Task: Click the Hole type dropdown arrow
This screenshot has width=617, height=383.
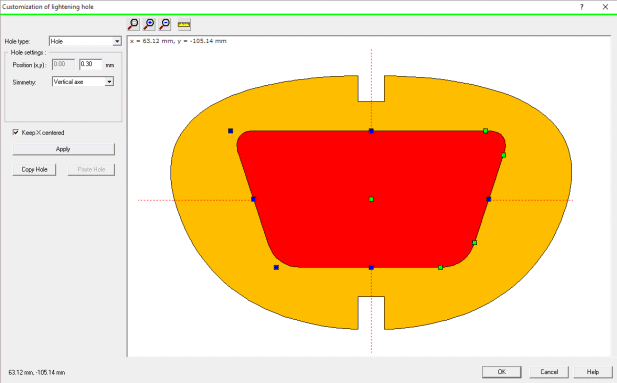Action: (117, 41)
